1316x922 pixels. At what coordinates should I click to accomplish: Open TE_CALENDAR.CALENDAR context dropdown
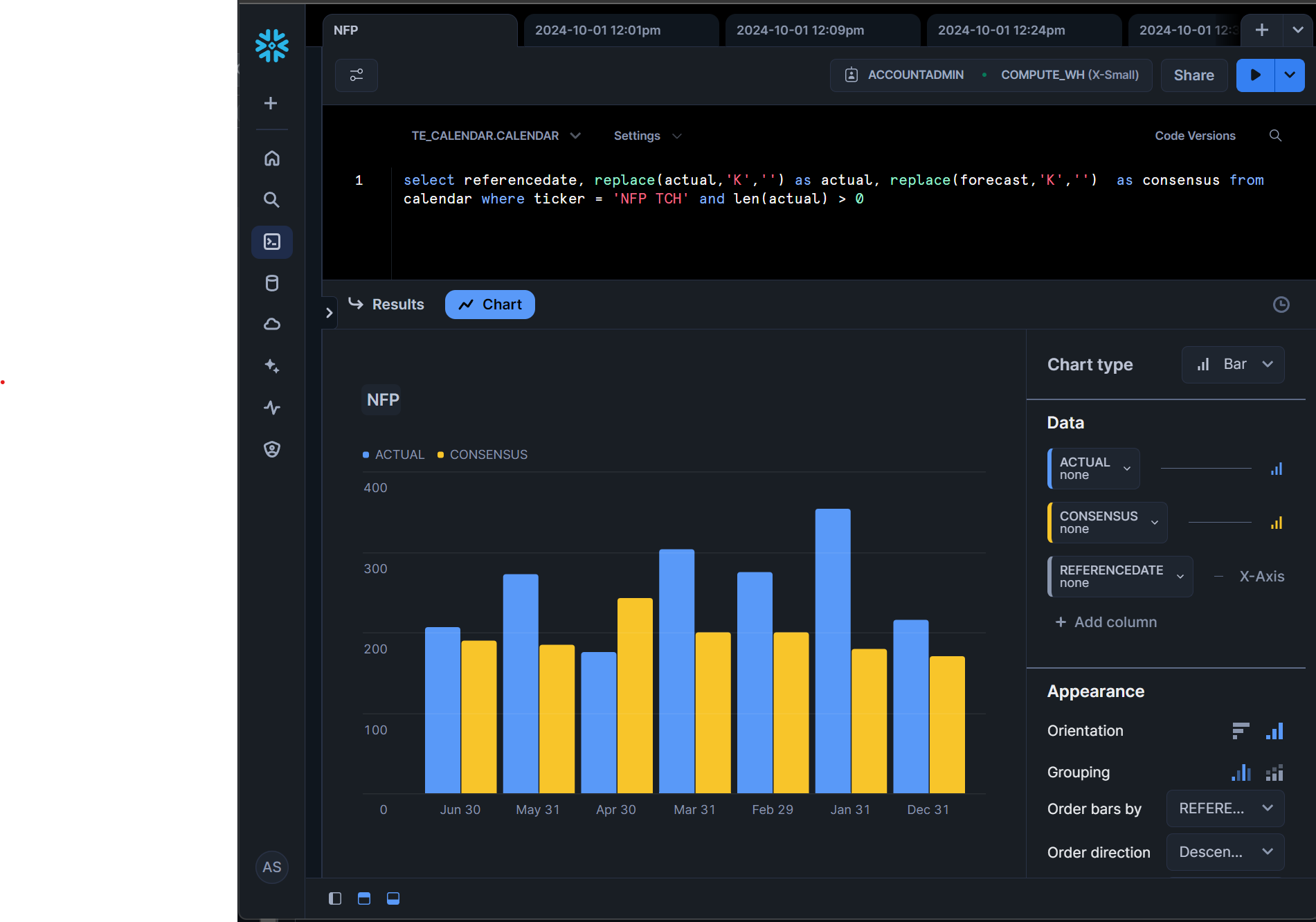[x=496, y=136]
